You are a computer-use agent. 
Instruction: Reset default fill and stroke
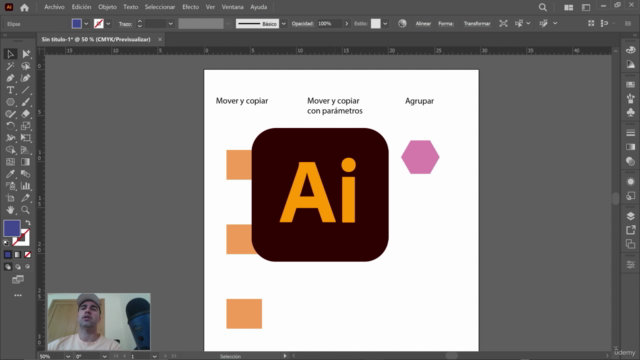pos(7,243)
